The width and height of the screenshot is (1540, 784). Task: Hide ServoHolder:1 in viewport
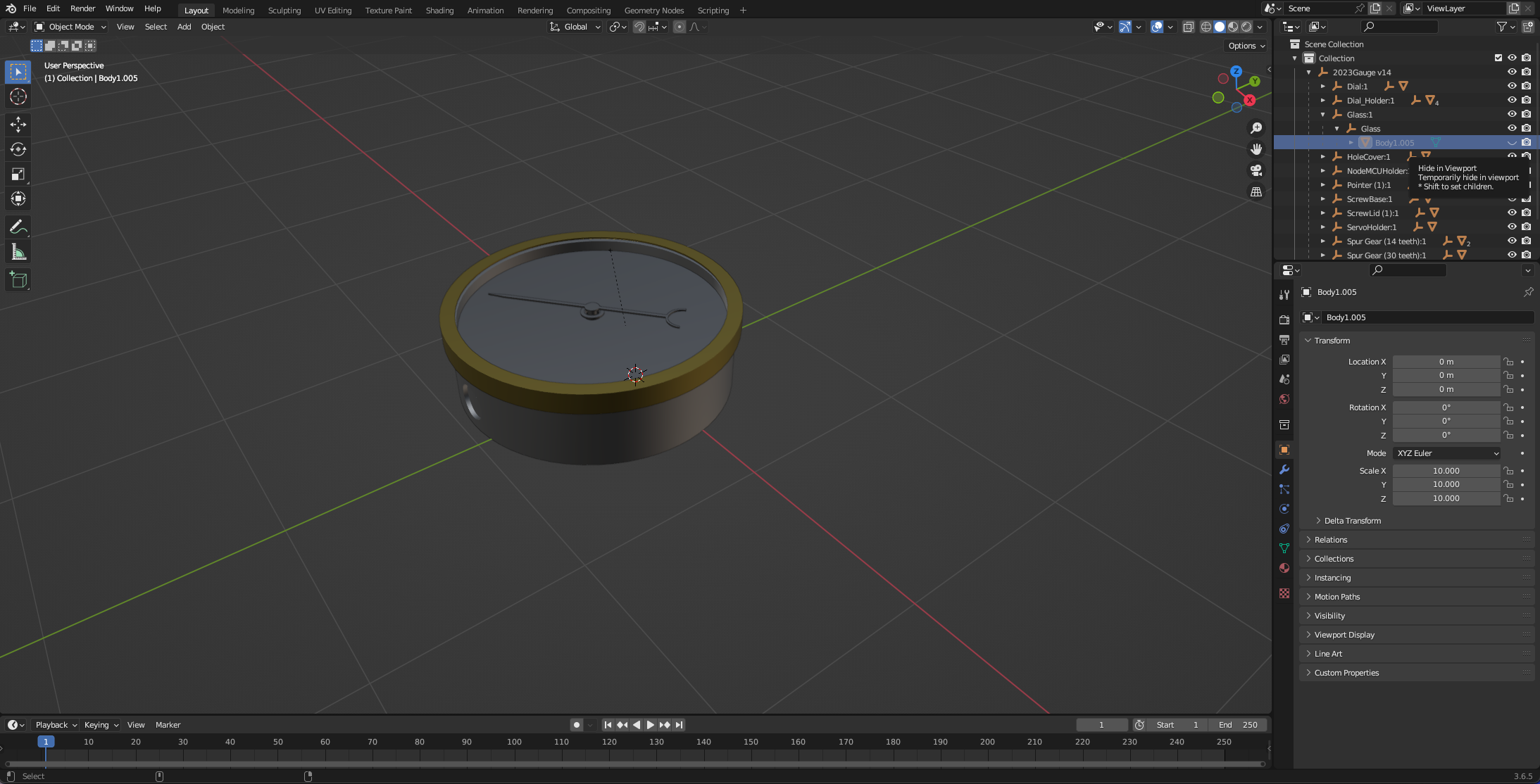[1512, 227]
